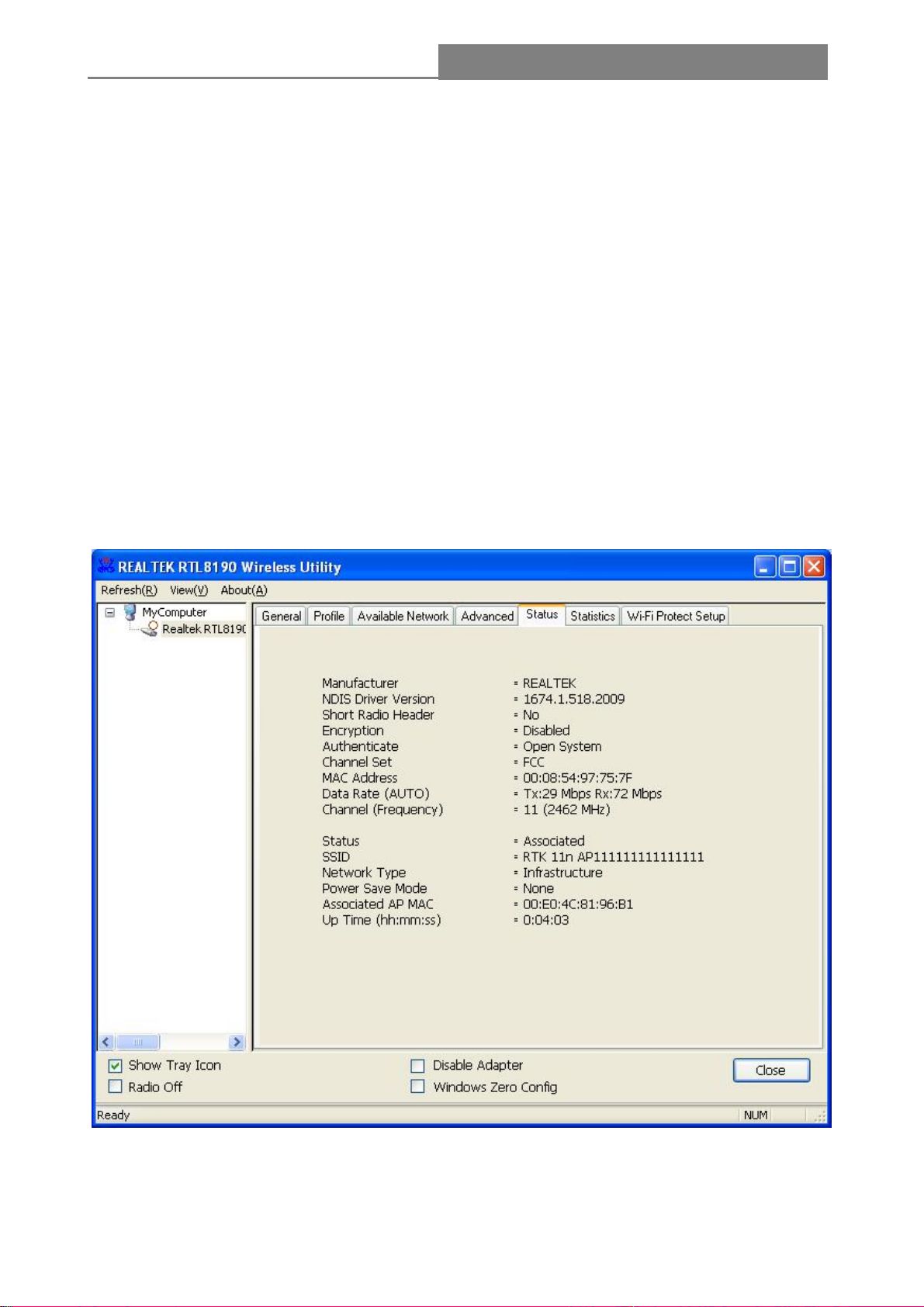Open the About(A) menu
Image resolution: width=924 pixels, height=1307 pixels.
(244, 590)
